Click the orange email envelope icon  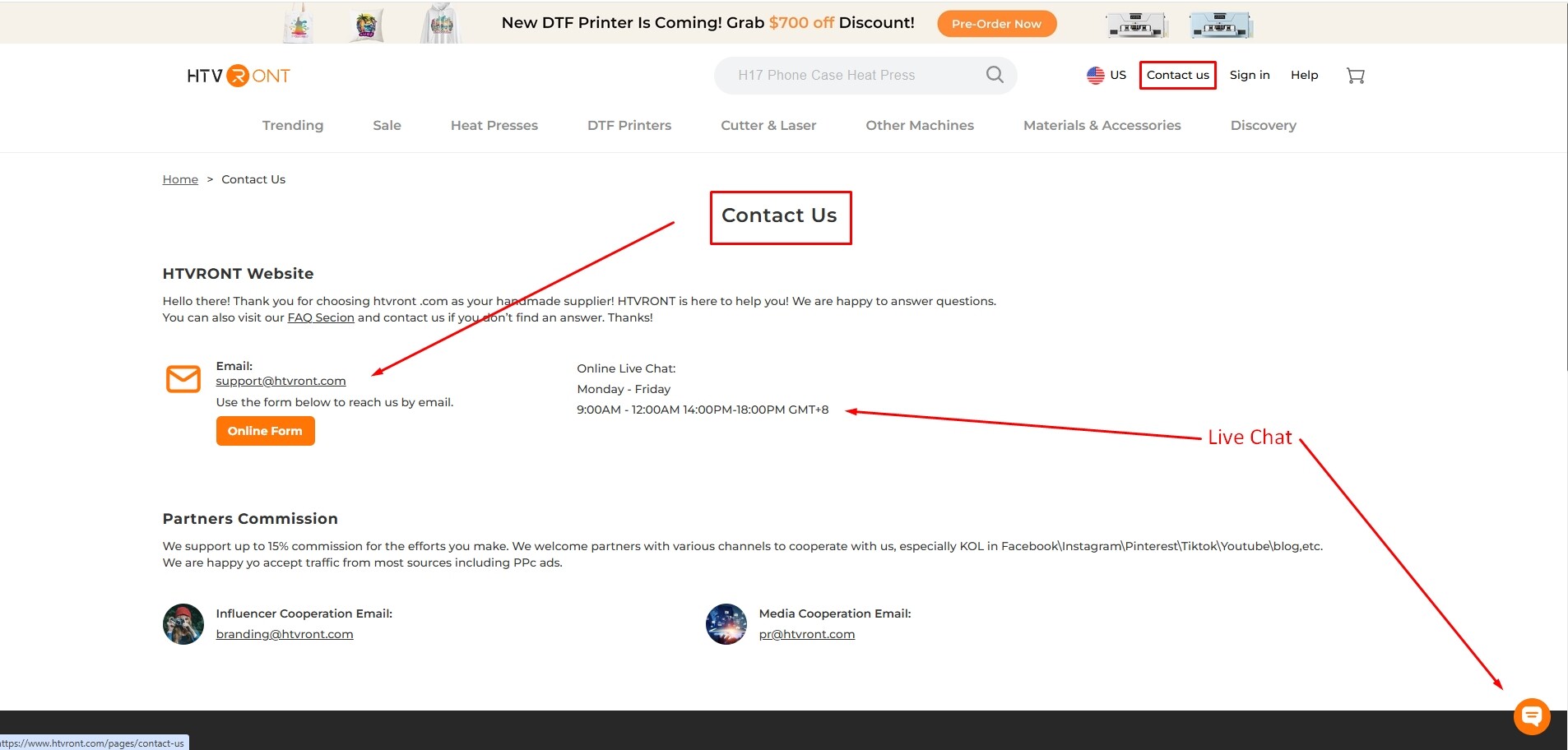click(x=183, y=379)
